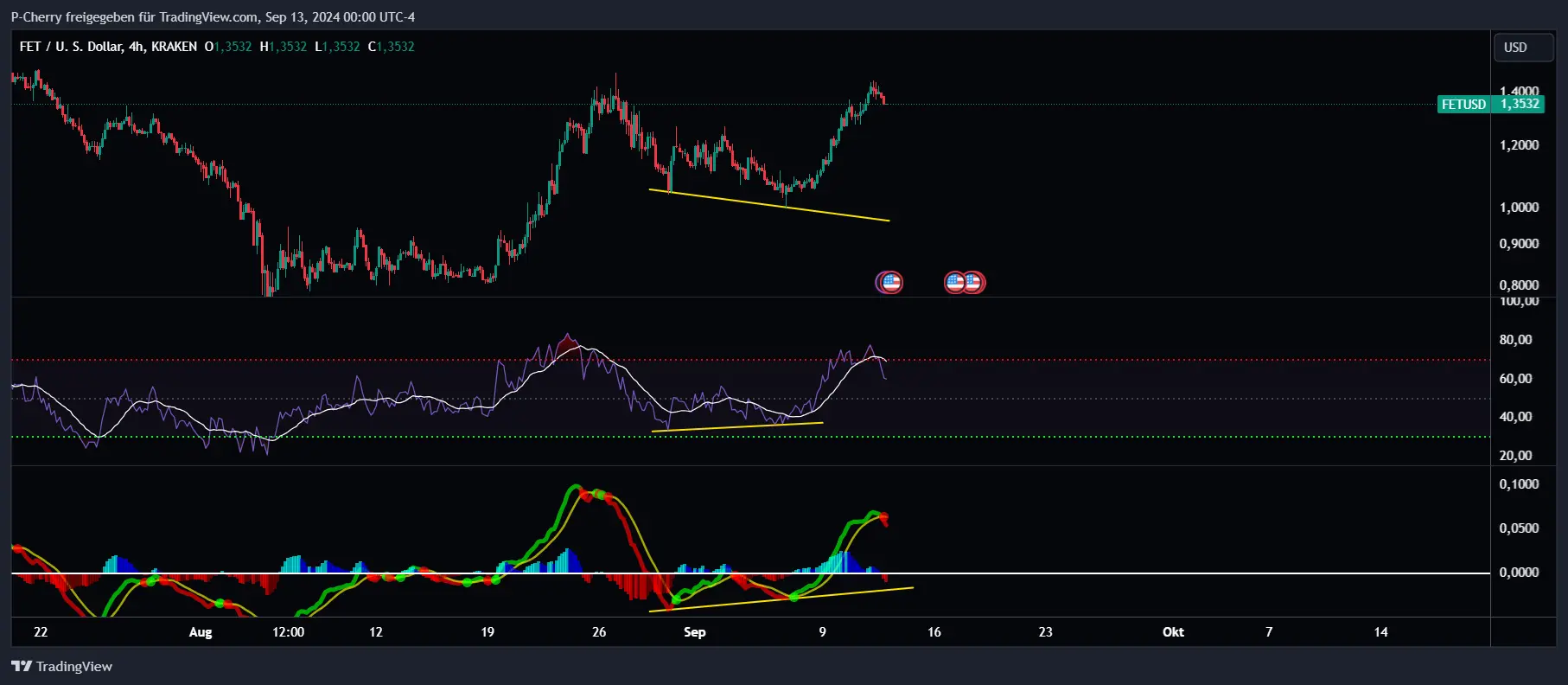Select the yellow trend line under price candles

pyautogui.click(x=769, y=205)
